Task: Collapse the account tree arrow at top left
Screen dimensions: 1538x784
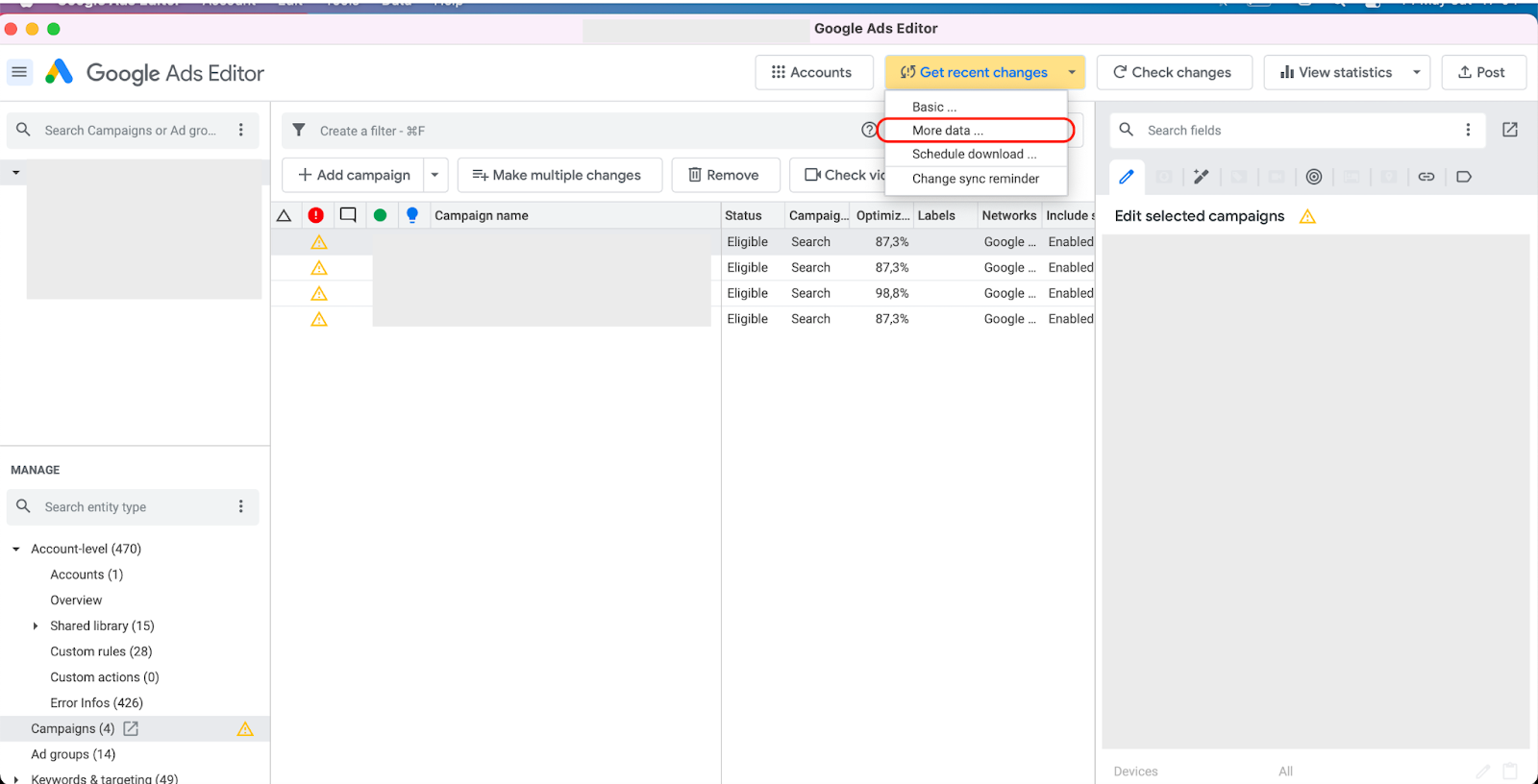Action: [x=16, y=173]
